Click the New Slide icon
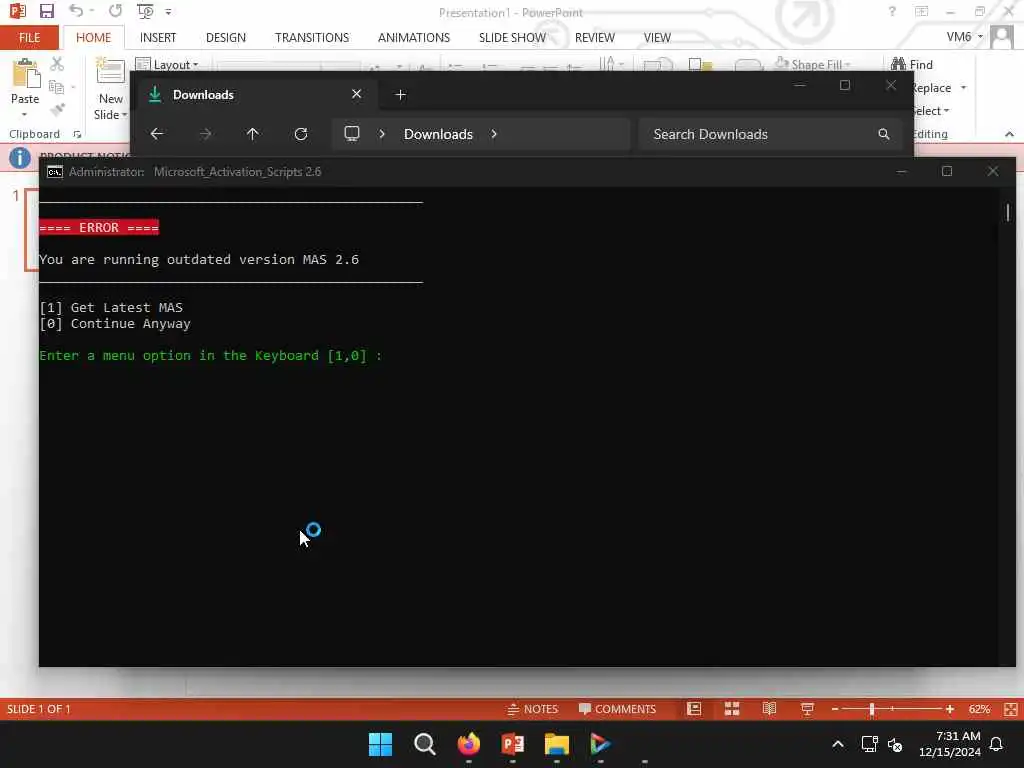This screenshot has width=1024, height=768. click(x=110, y=71)
